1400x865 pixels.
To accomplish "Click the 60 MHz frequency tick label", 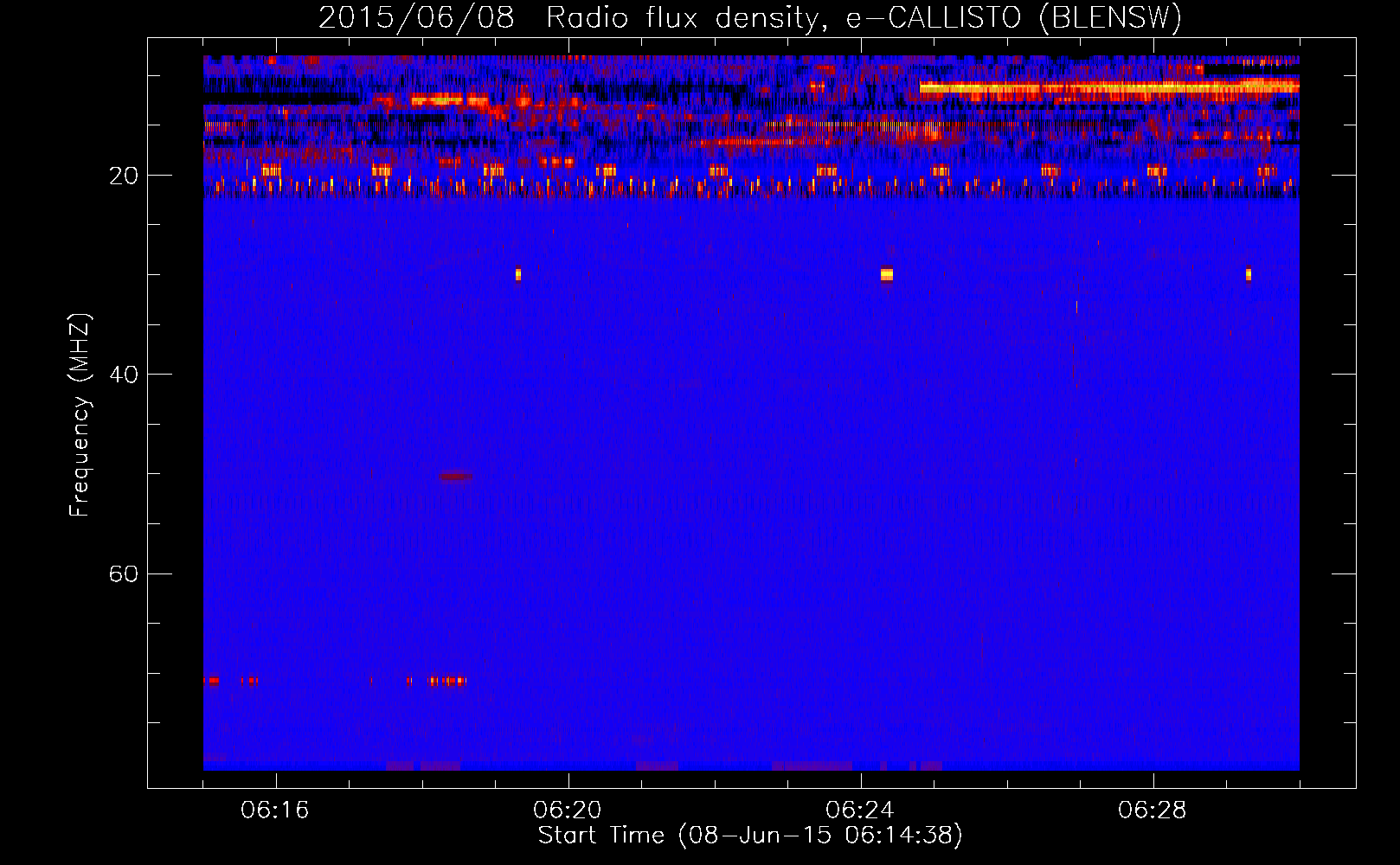I will click(x=124, y=574).
